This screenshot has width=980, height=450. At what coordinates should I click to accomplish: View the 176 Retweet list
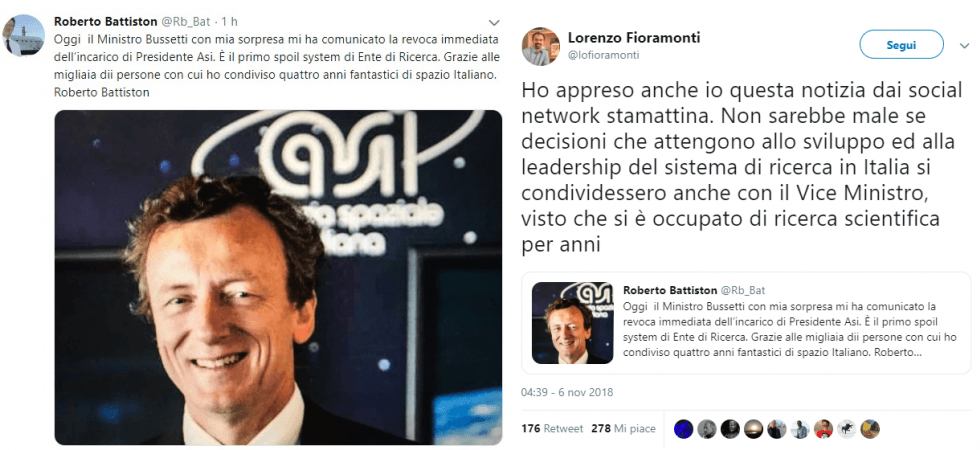tap(552, 429)
